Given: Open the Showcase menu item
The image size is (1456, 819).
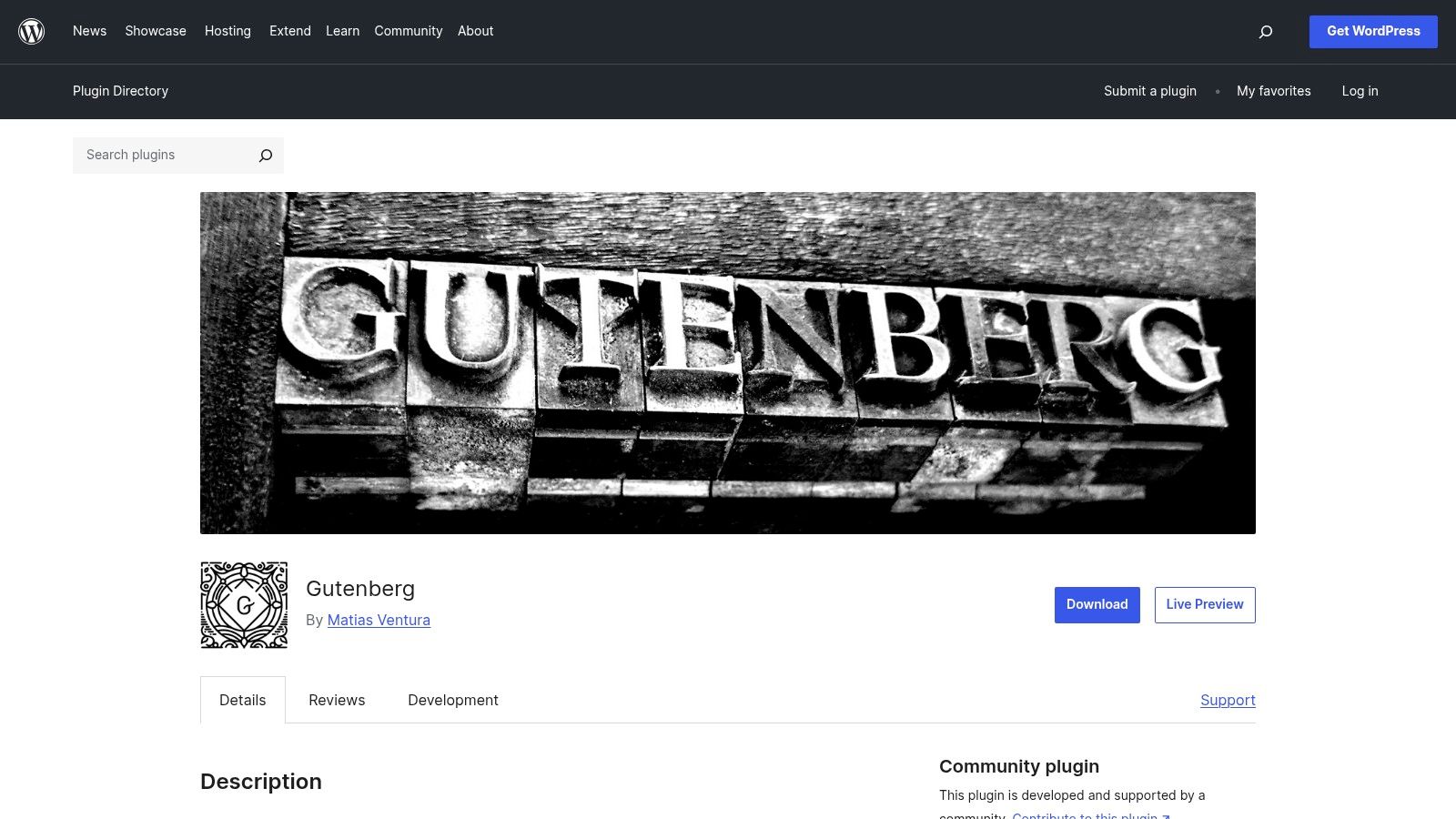Looking at the screenshot, I should coord(155,31).
